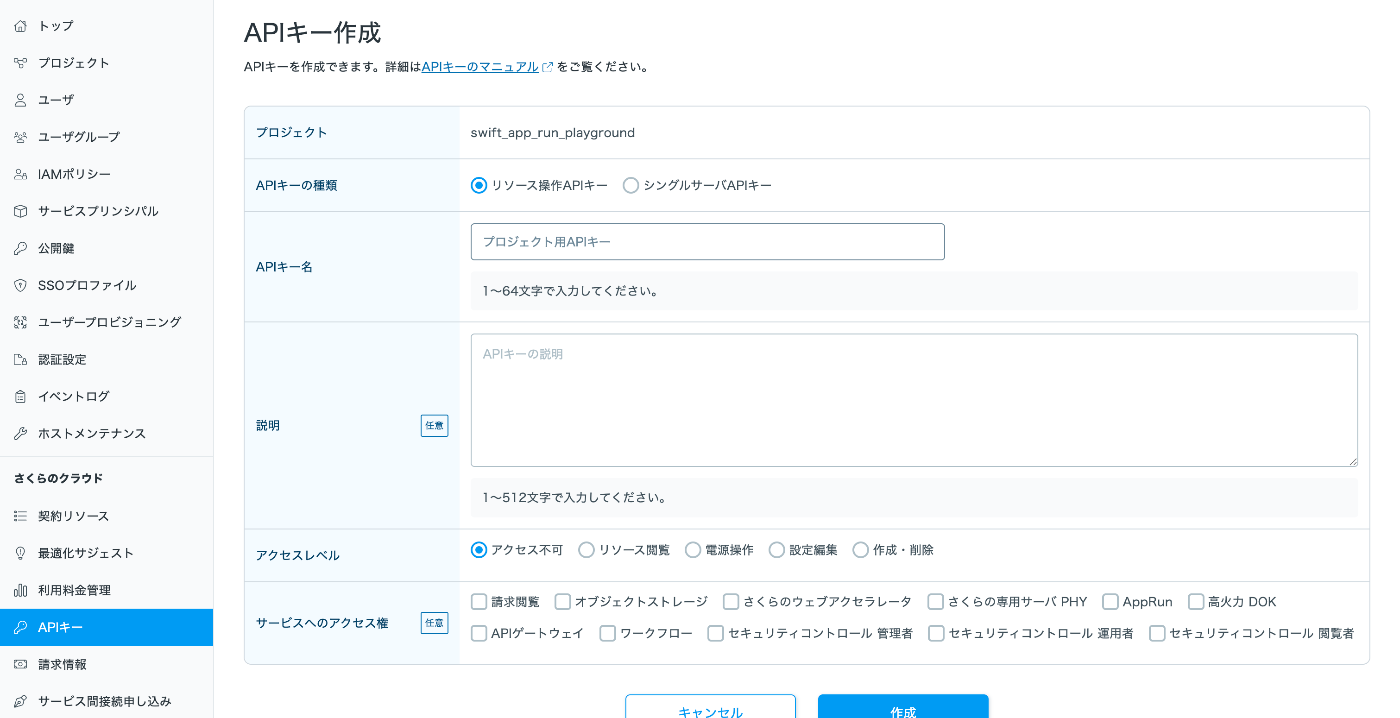Viewport: 1400px width, 718px height.
Task: Enable さくらの専用サーバ PHY access
Action: point(936,602)
